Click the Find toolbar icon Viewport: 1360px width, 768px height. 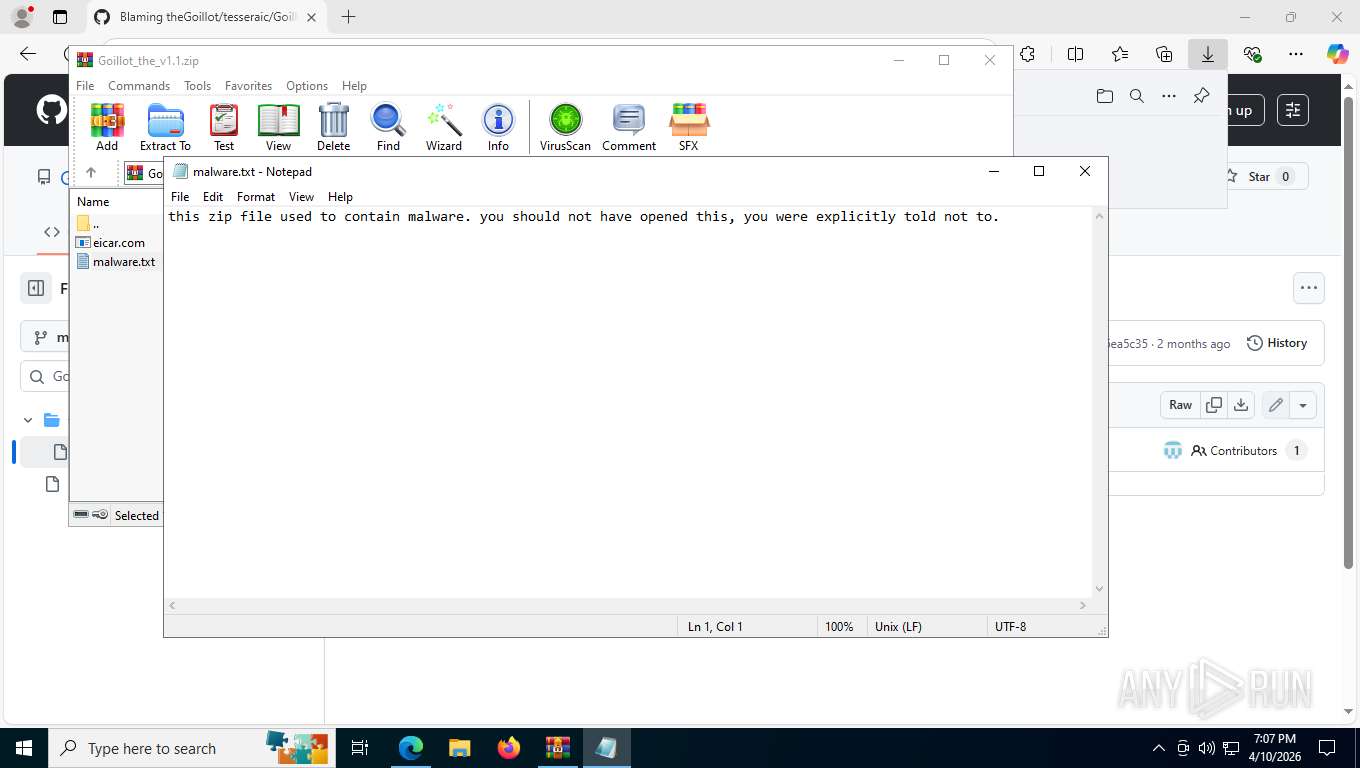pos(388,127)
